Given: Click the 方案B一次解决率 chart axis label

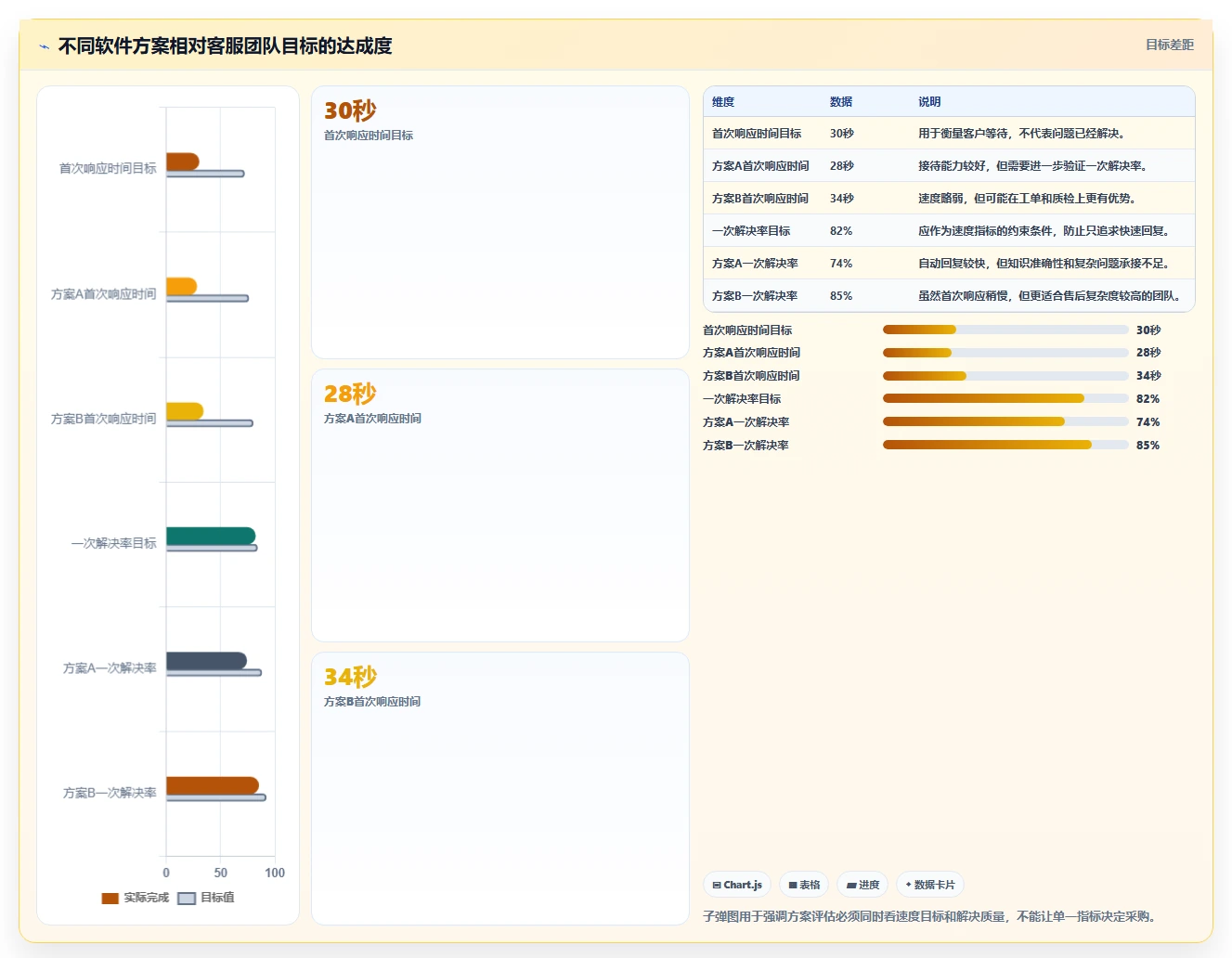Looking at the screenshot, I should (110, 793).
